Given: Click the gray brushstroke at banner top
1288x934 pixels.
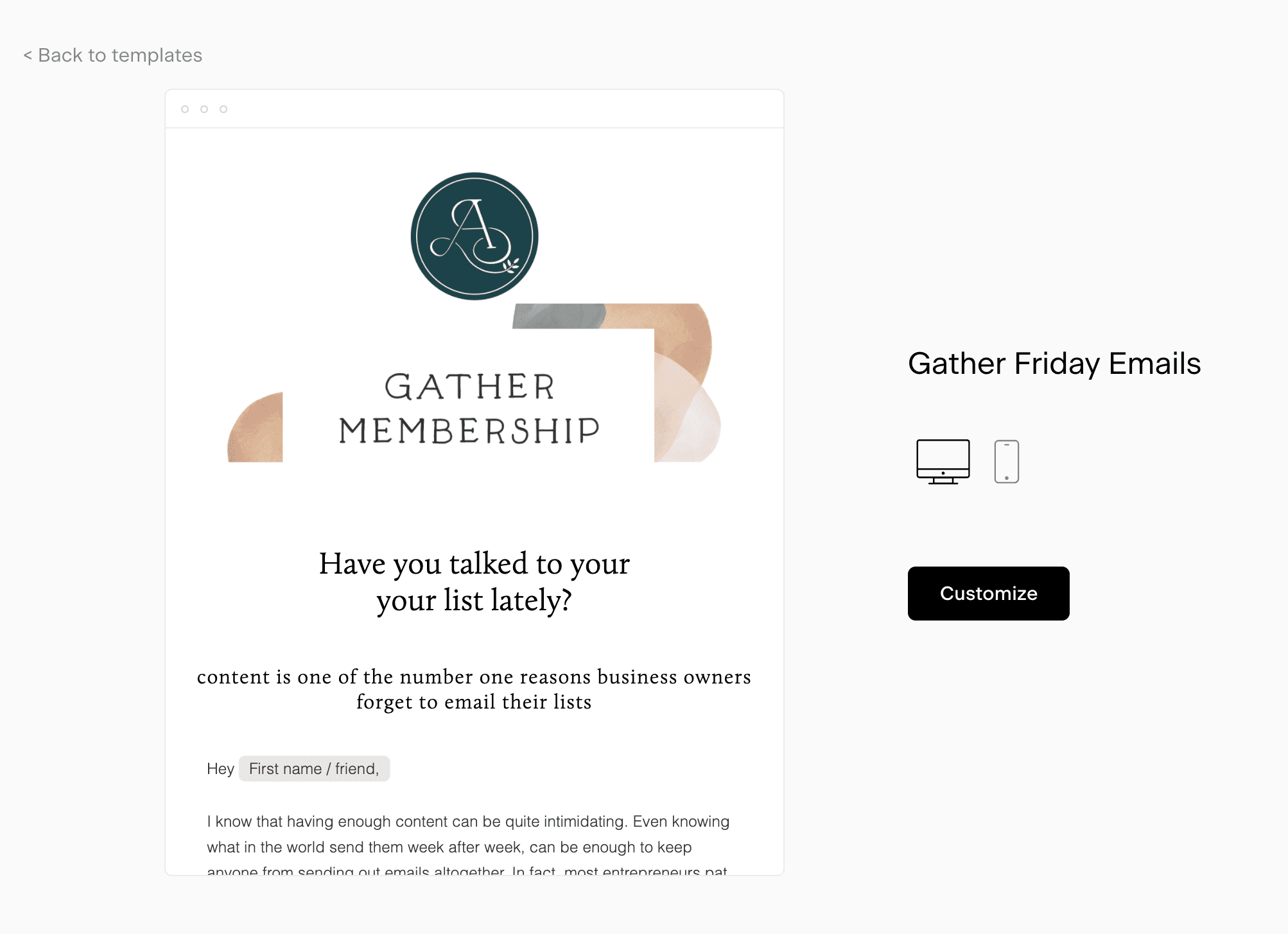Looking at the screenshot, I should pyautogui.click(x=559, y=316).
